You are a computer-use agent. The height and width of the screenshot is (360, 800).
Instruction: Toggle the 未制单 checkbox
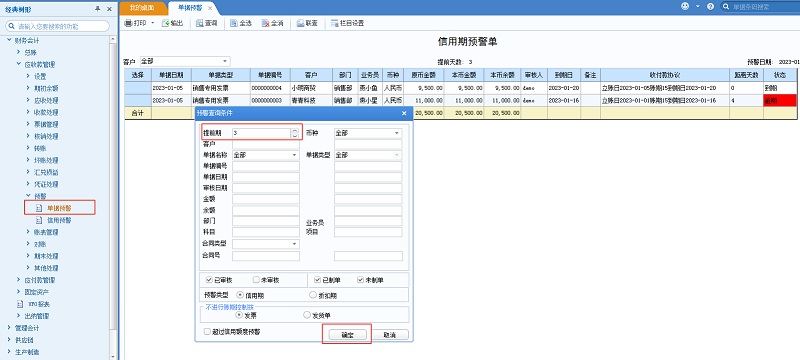(x=360, y=280)
